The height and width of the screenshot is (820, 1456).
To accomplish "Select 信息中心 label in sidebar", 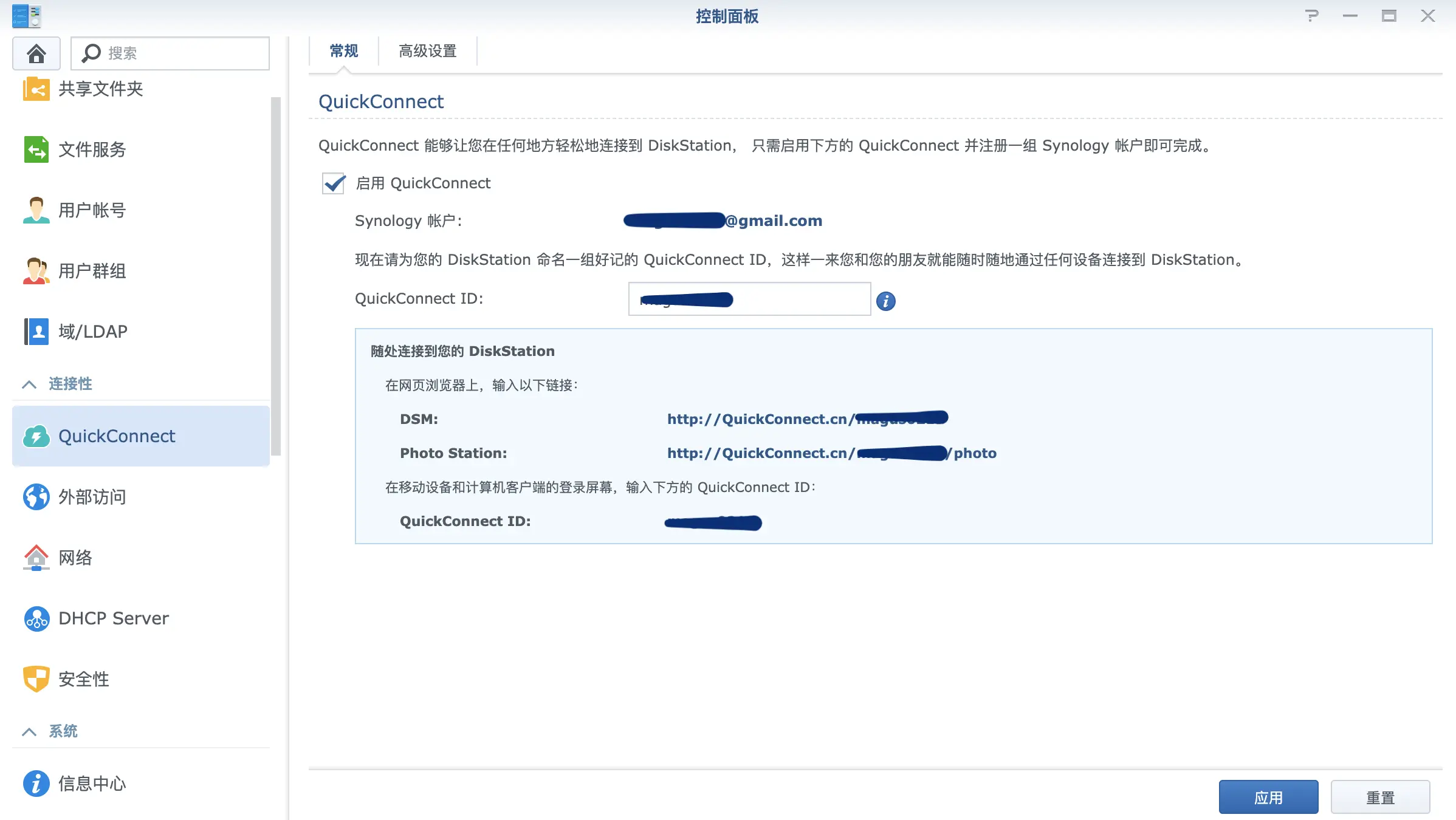I will (x=92, y=784).
